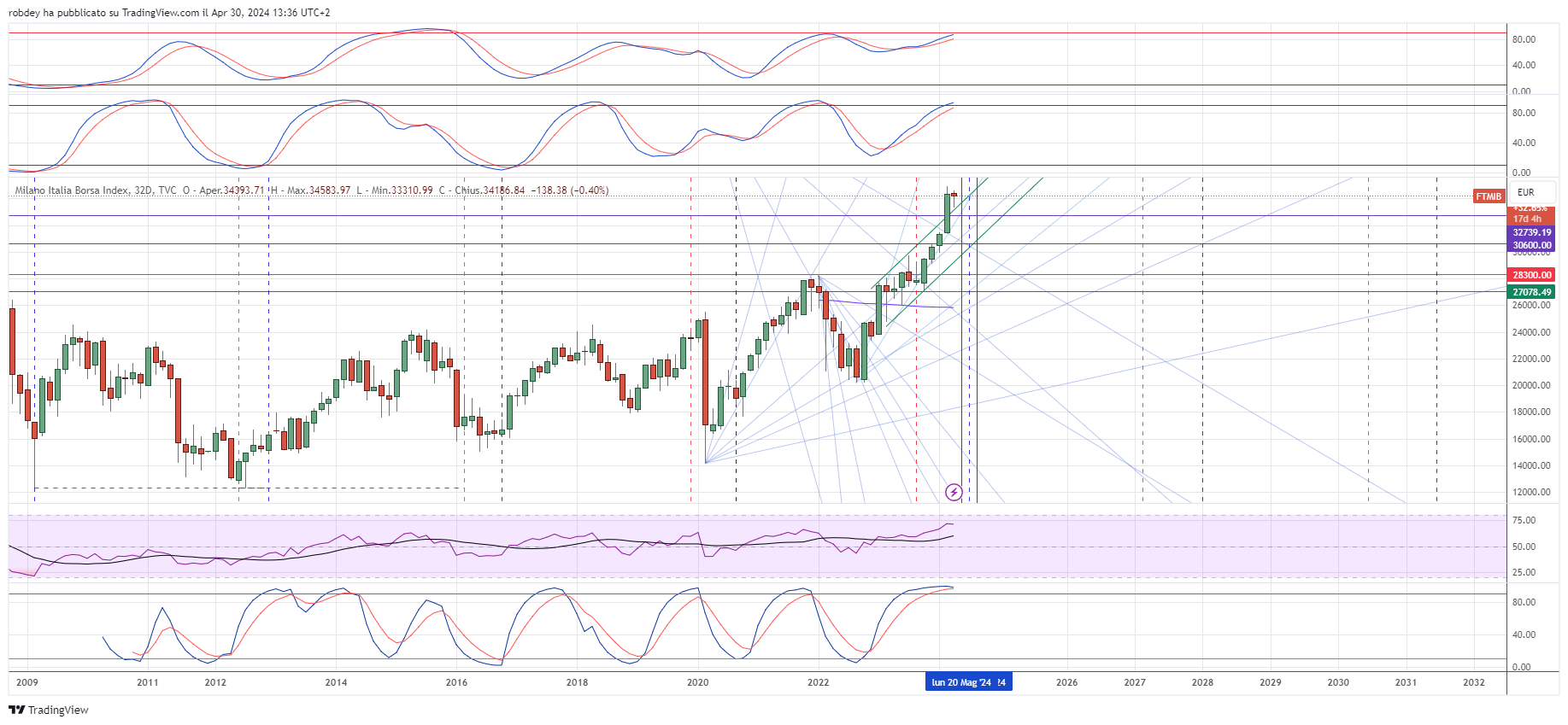
Task: Click the -138.38 (-0.40%) change value
Action: 570,190
